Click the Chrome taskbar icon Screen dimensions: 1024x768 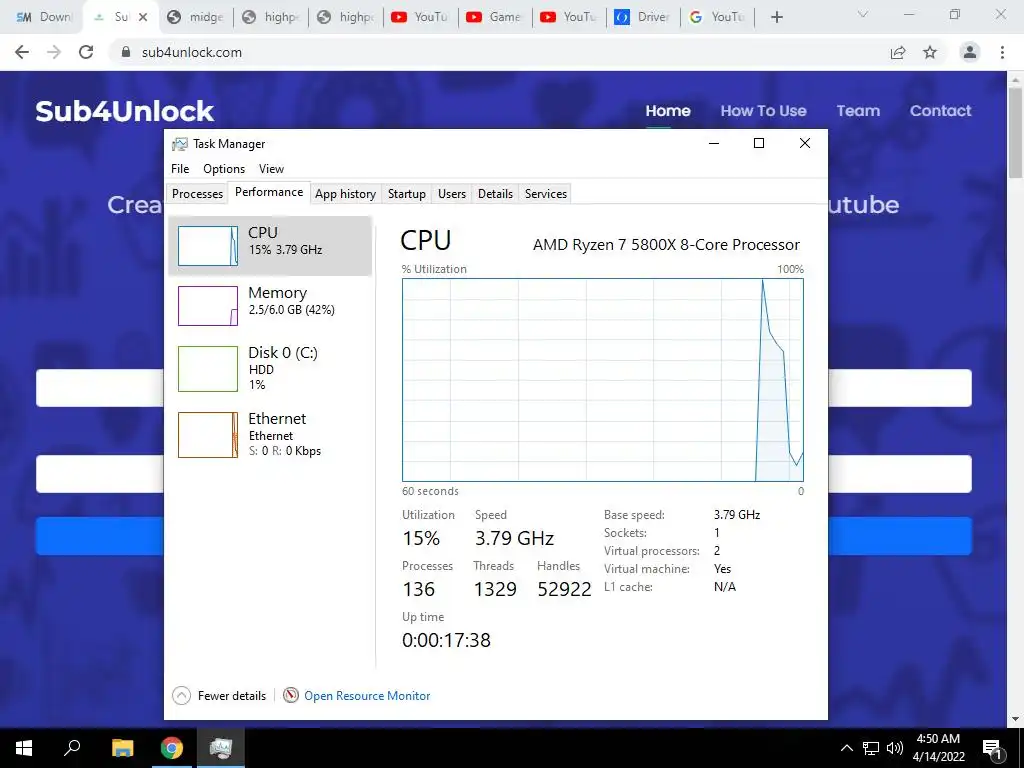172,748
